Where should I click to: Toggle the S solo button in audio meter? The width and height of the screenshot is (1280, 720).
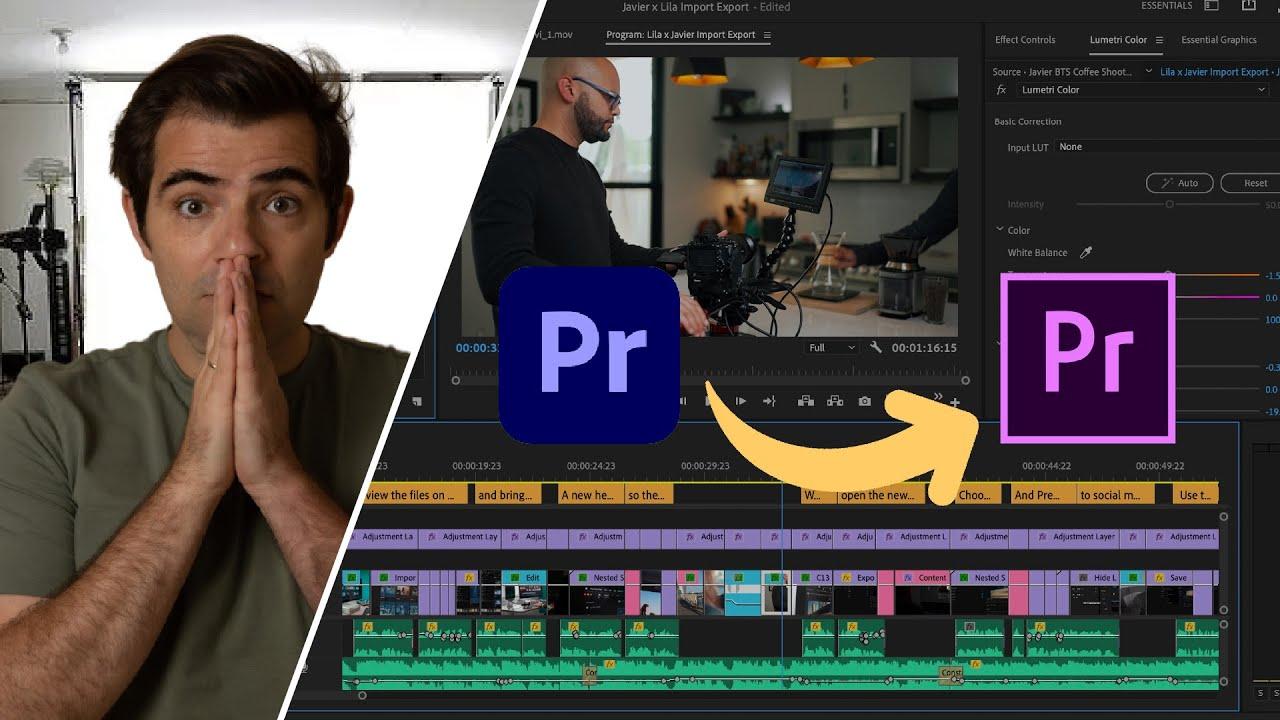click(x=1260, y=693)
